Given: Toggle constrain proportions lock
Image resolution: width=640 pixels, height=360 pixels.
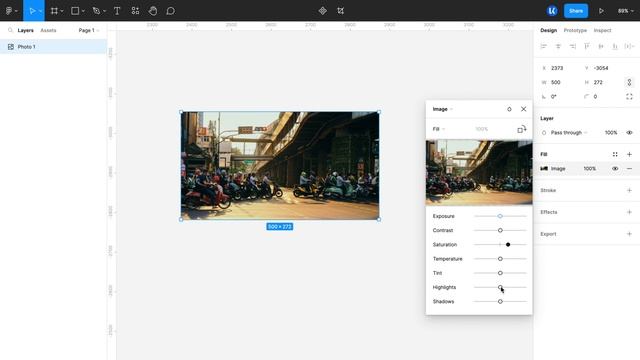Looking at the screenshot, I should (629, 82).
